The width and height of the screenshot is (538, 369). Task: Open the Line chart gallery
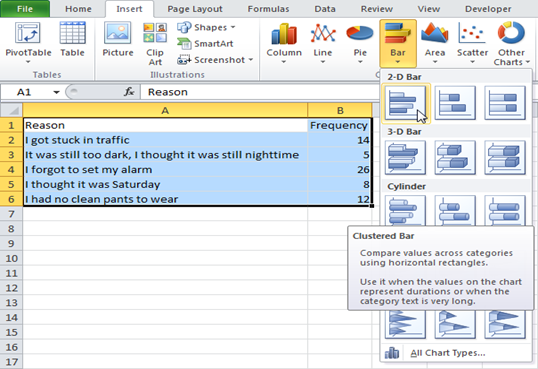click(323, 43)
